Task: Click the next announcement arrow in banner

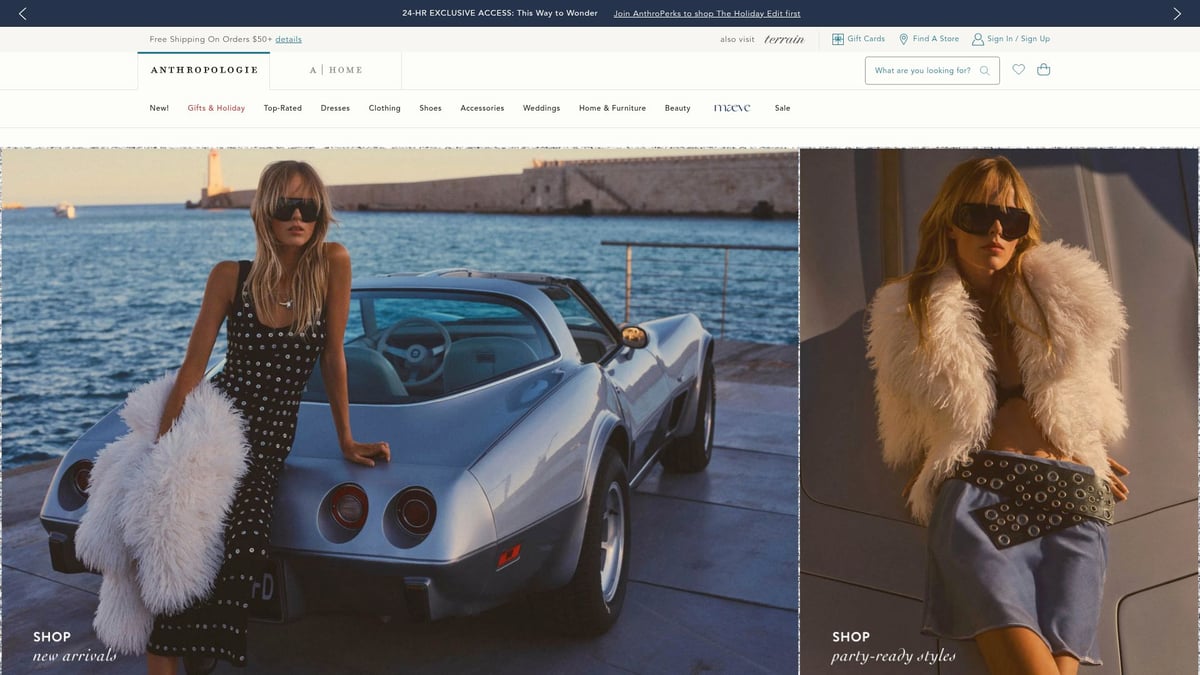Action: click(1177, 13)
